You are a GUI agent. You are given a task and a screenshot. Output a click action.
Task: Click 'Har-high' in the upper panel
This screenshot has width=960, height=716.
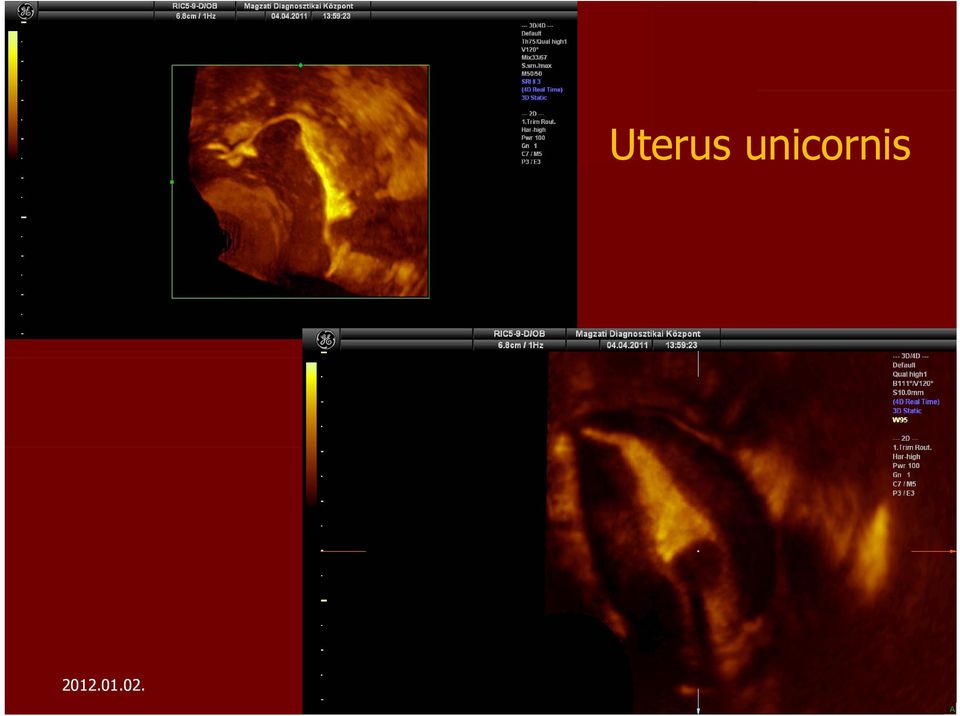click(534, 130)
